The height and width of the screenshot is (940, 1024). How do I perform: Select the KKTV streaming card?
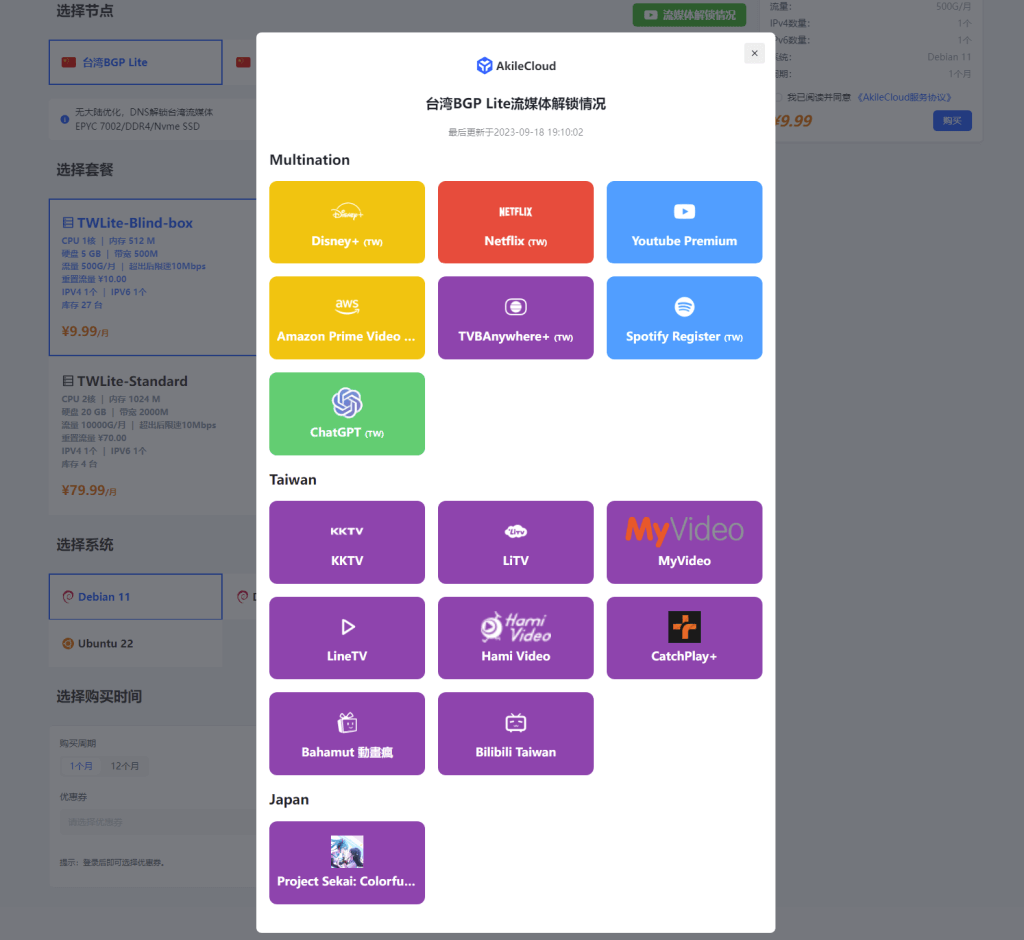tap(347, 542)
